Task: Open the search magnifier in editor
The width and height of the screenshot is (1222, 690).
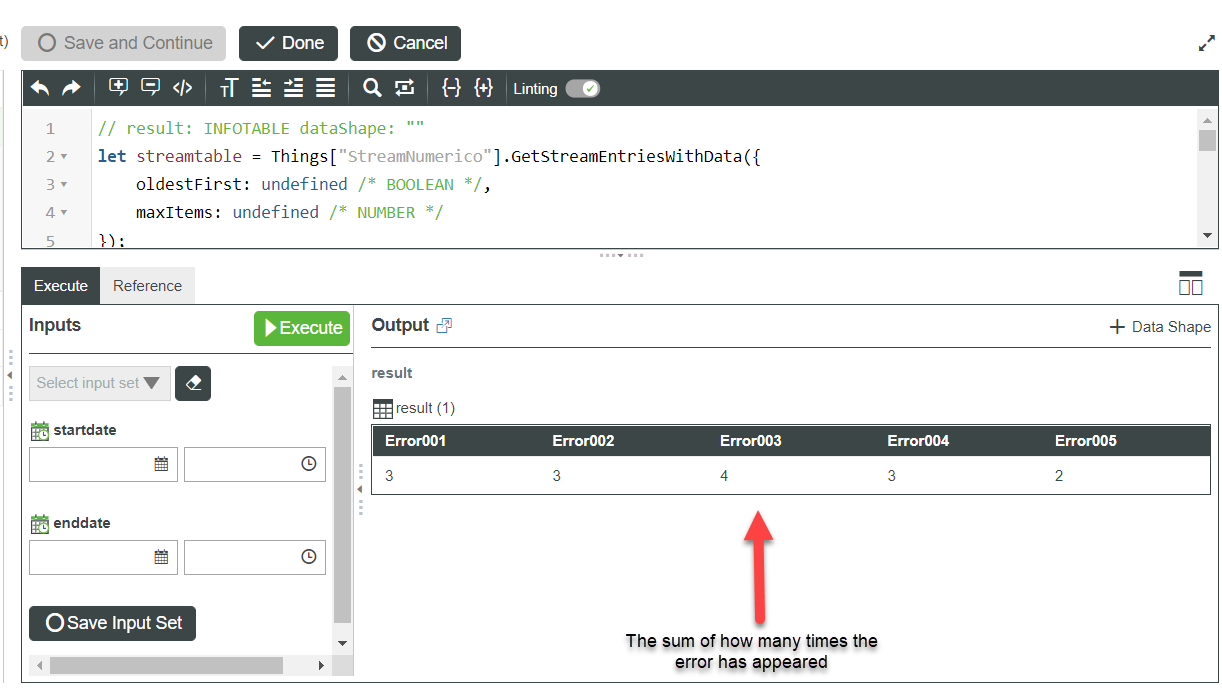Action: (x=372, y=88)
